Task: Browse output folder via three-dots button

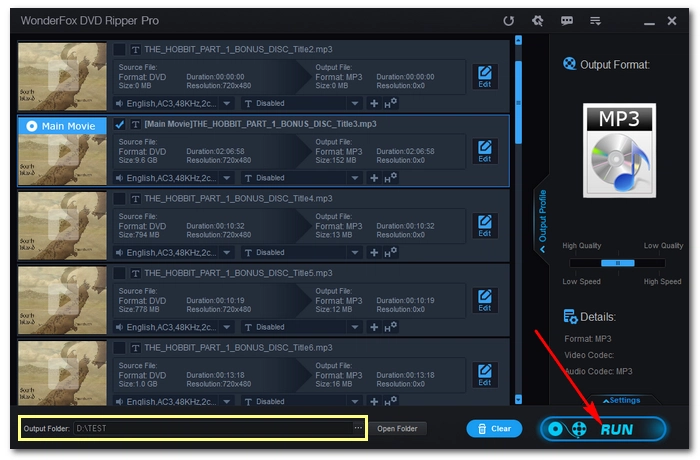Action: coord(358,428)
